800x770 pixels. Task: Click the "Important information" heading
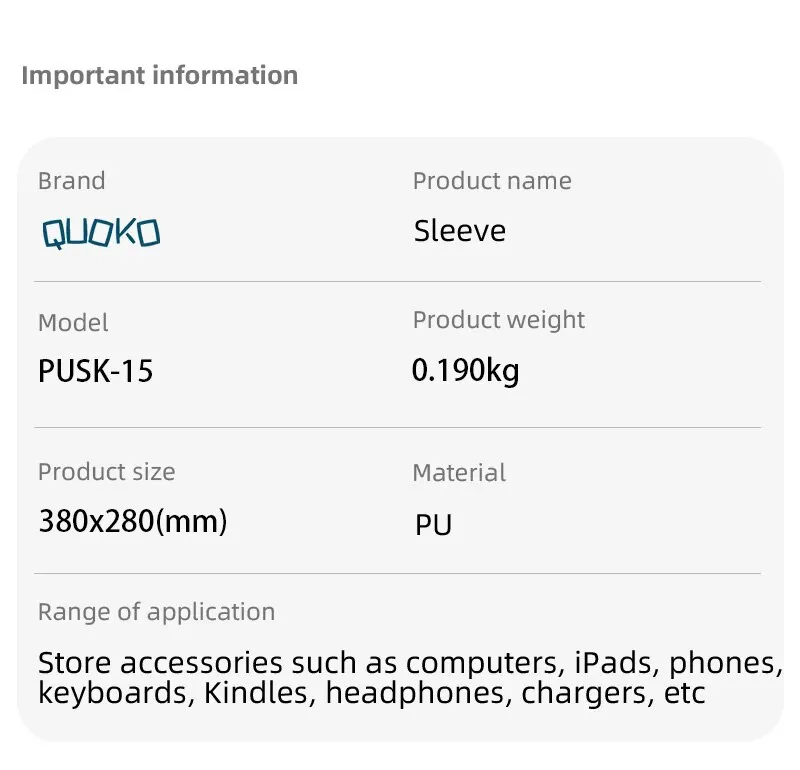pyautogui.click(x=159, y=76)
